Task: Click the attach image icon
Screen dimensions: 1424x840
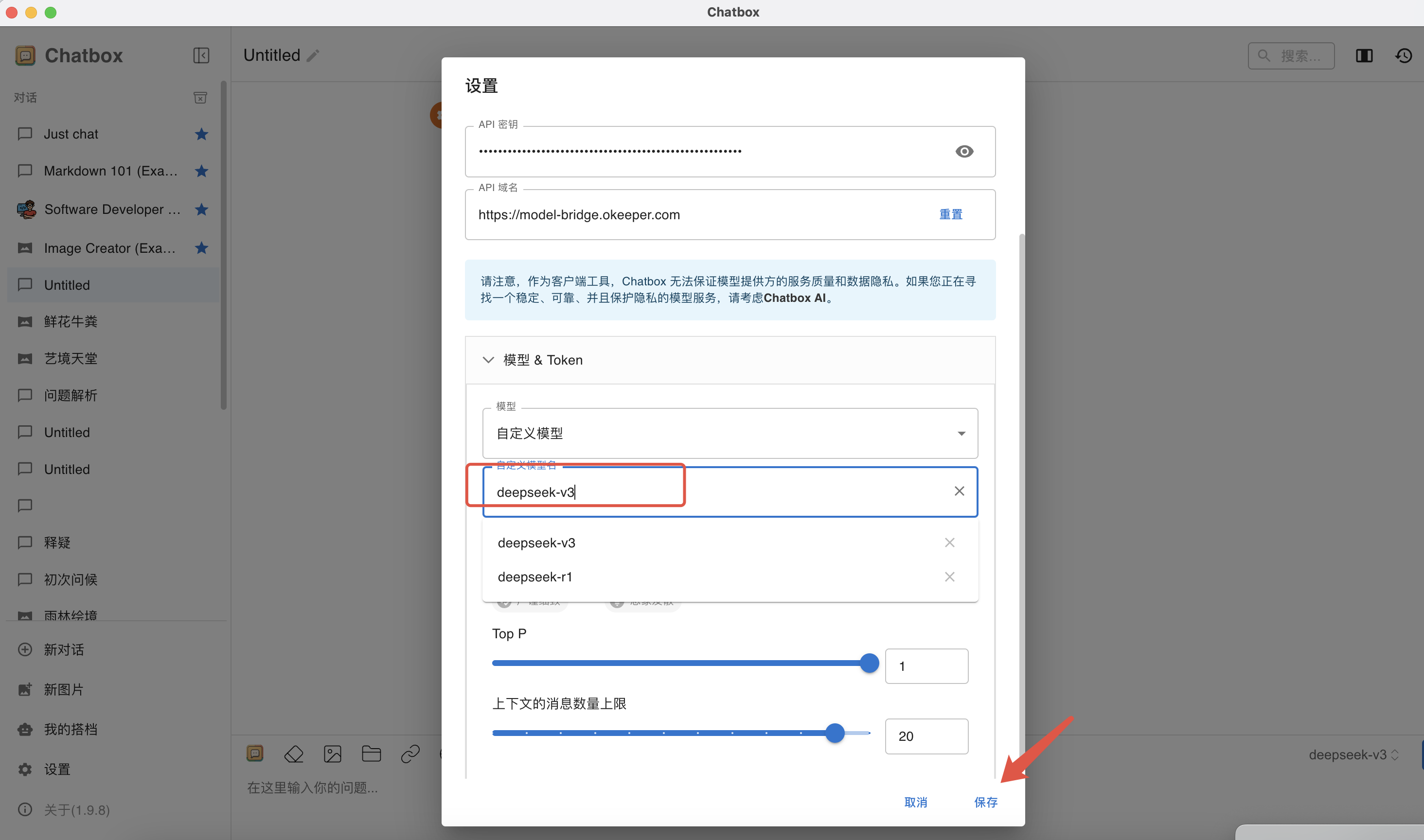Action: (x=332, y=754)
